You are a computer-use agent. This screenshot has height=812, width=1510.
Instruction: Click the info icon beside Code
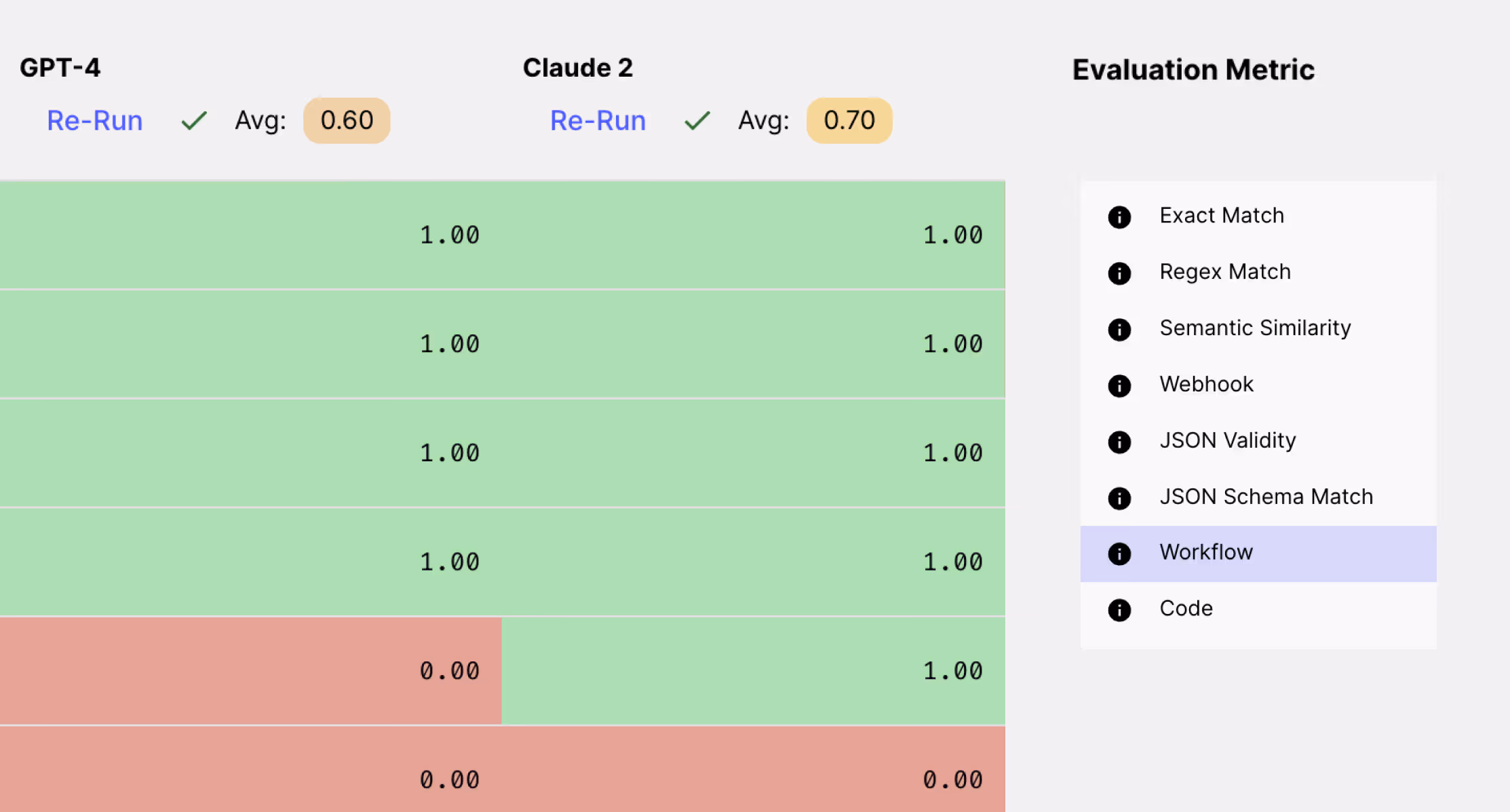tap(1119, 610)
